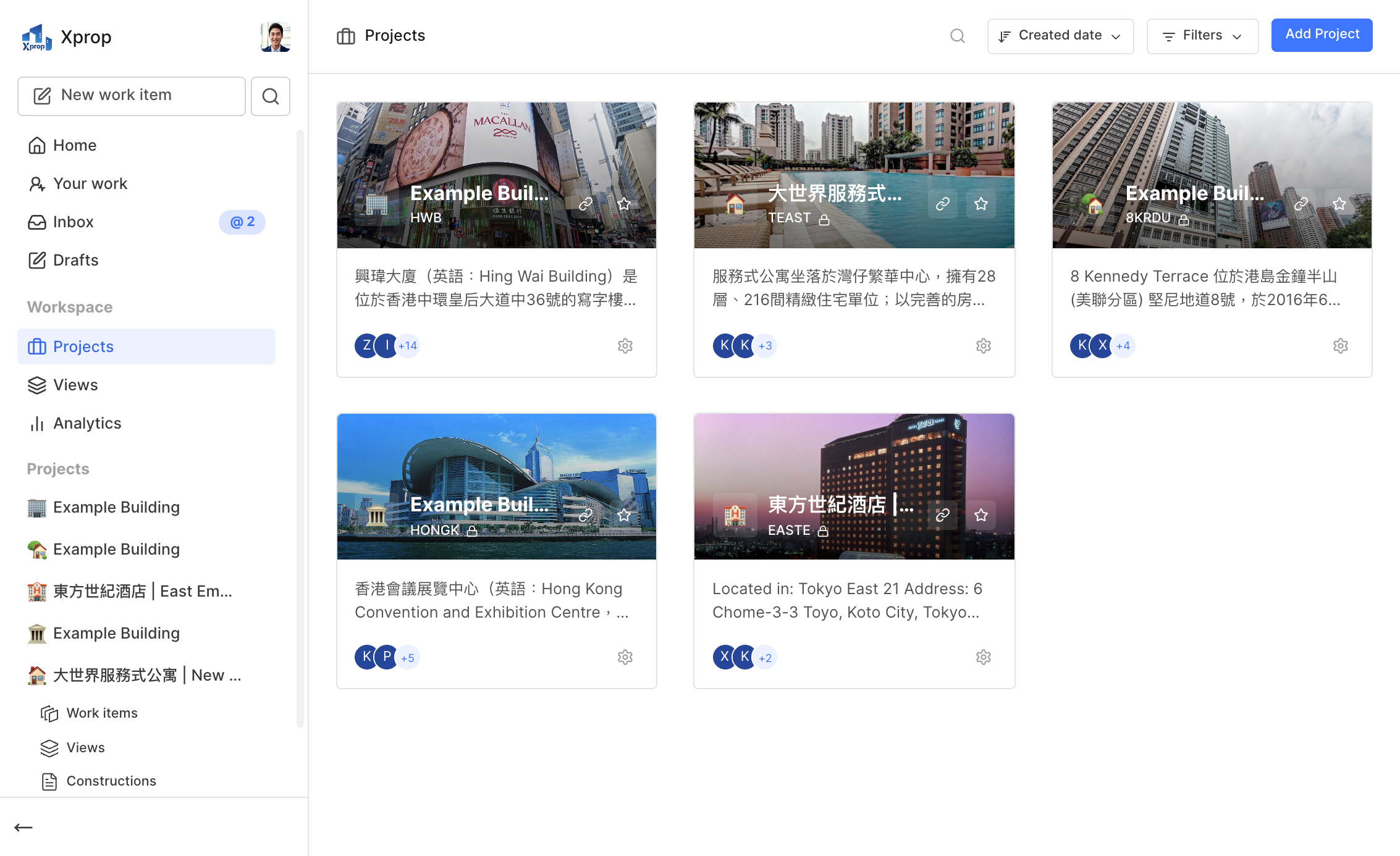Click the 8 Kennedy Terrace description text

[x=1205, y=288]
